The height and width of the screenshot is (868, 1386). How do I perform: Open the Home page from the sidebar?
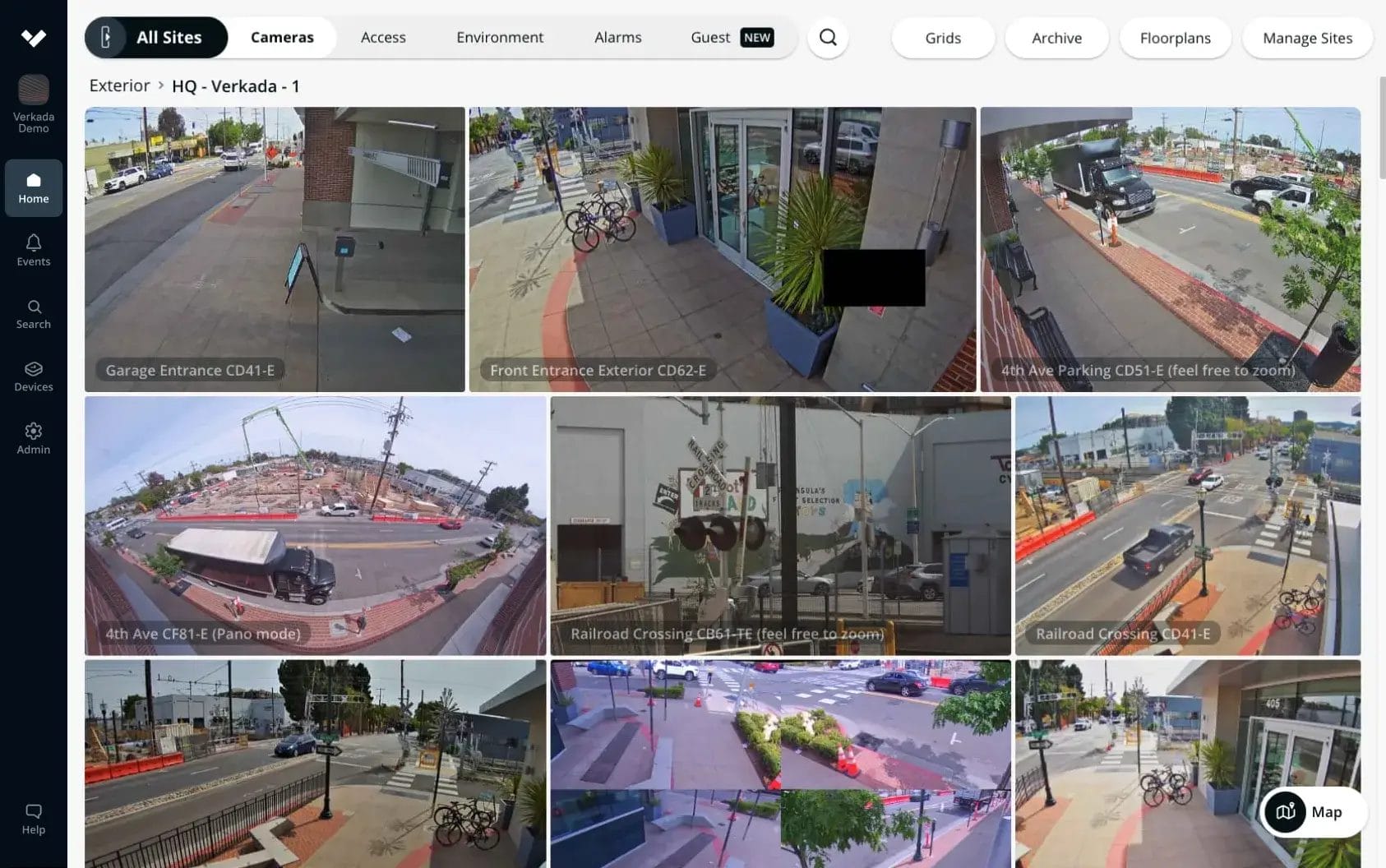click(x=33, y=187)
